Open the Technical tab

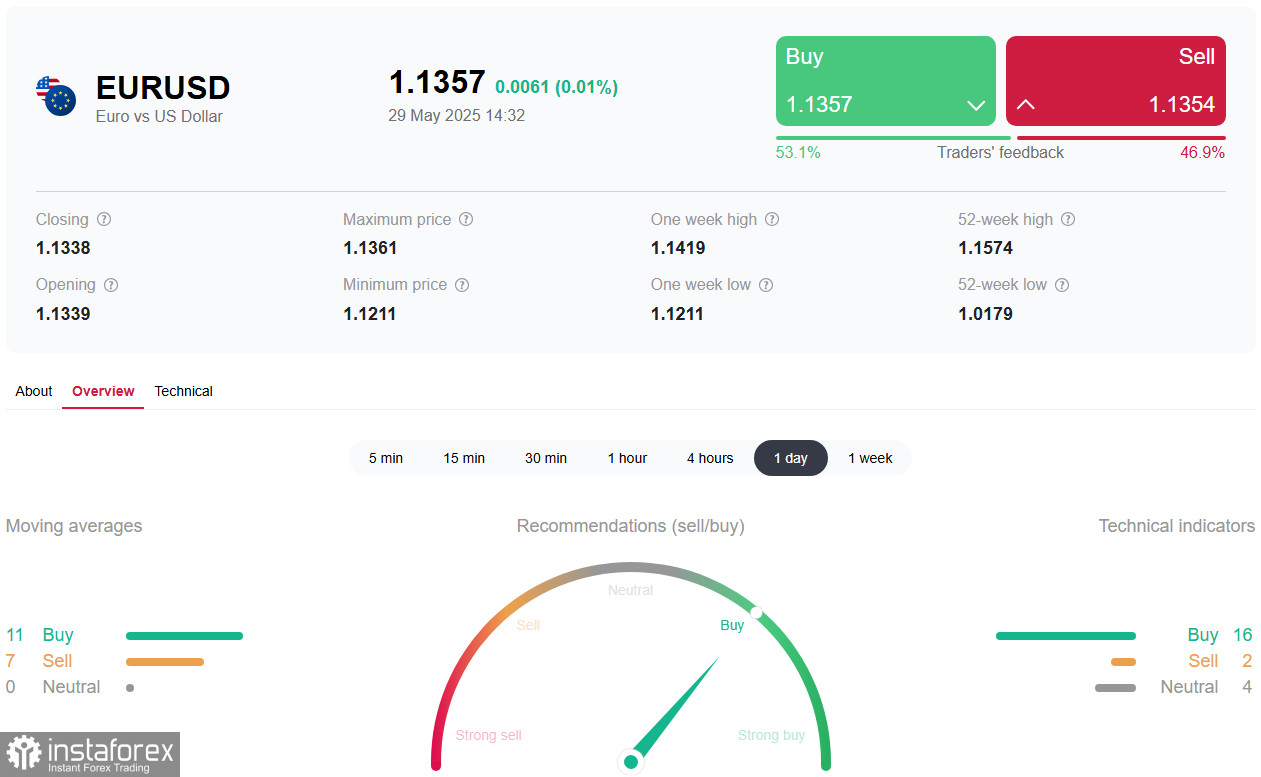183,391
